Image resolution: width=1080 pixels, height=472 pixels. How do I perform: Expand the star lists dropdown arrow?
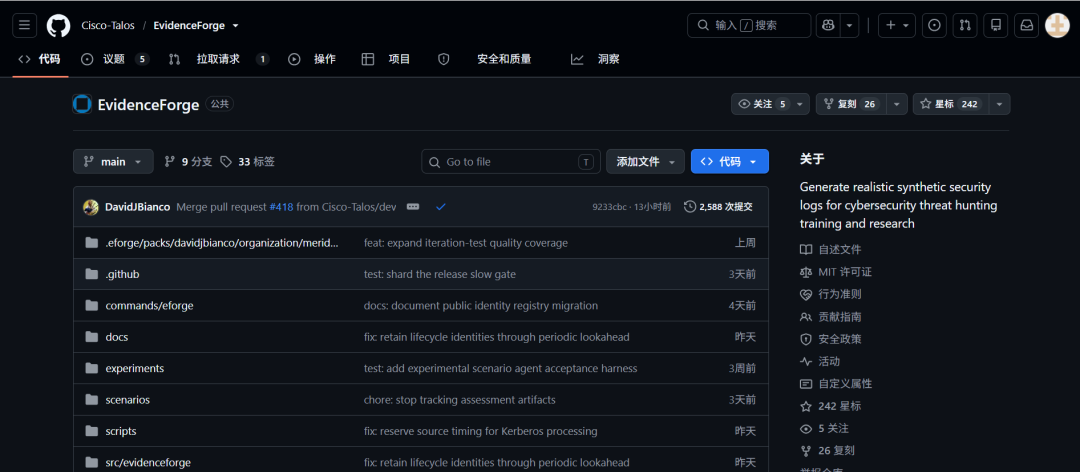click(x=999, y=104)
